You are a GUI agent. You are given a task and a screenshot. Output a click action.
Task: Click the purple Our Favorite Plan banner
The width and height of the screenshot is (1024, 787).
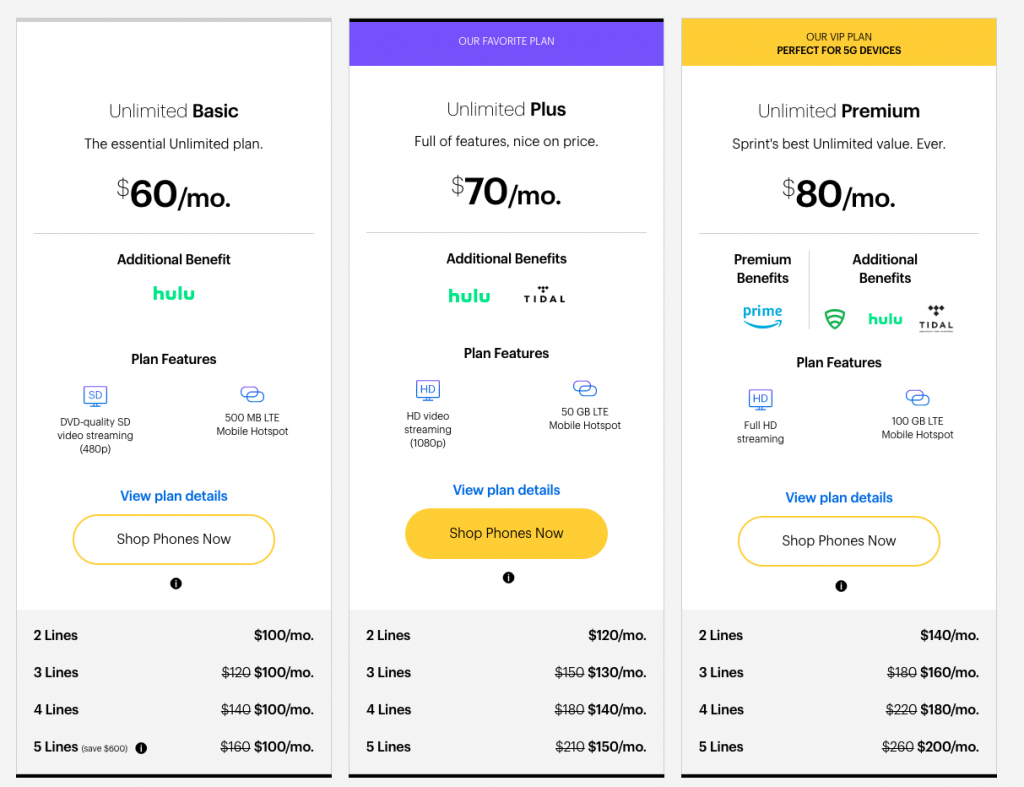click(506, 42)
